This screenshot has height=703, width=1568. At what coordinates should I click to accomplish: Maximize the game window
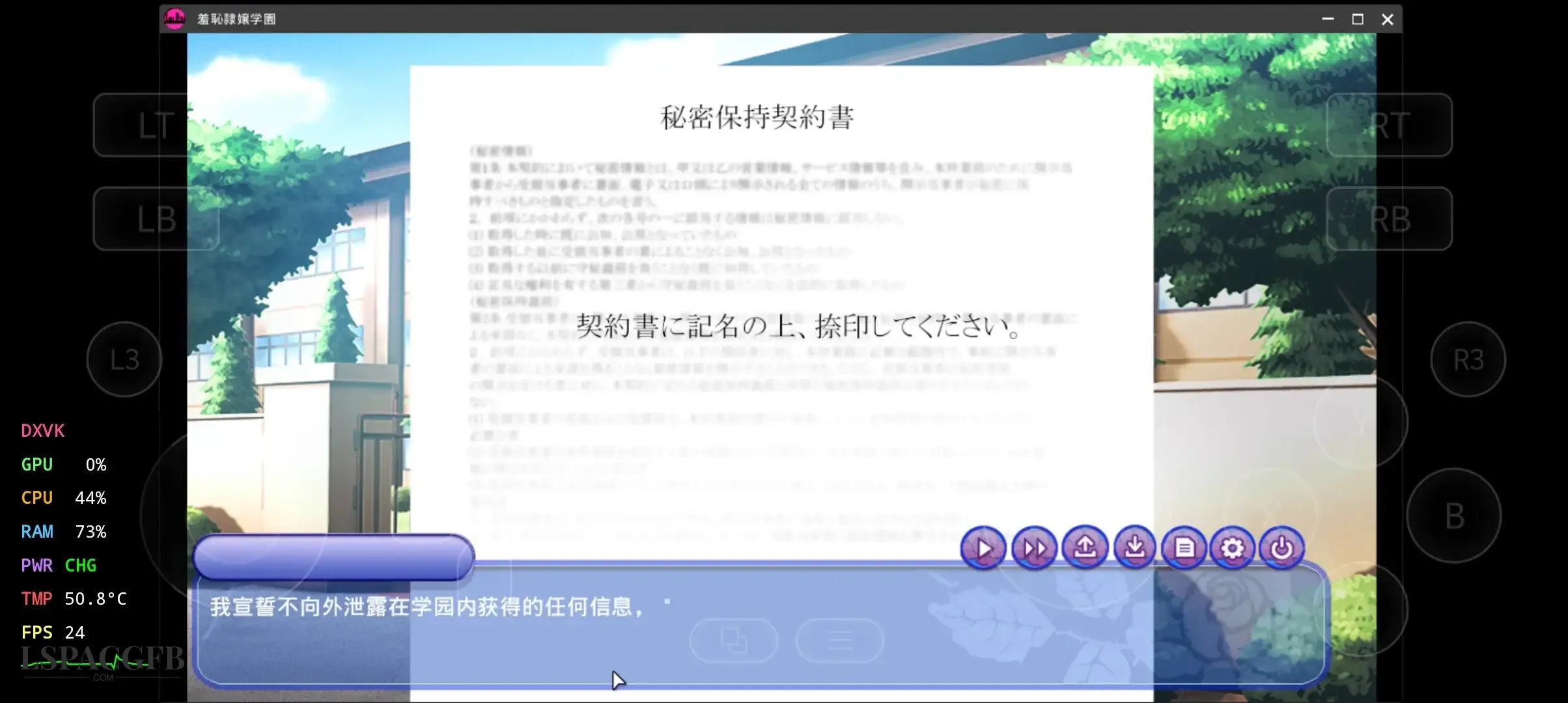(1358, 19)
